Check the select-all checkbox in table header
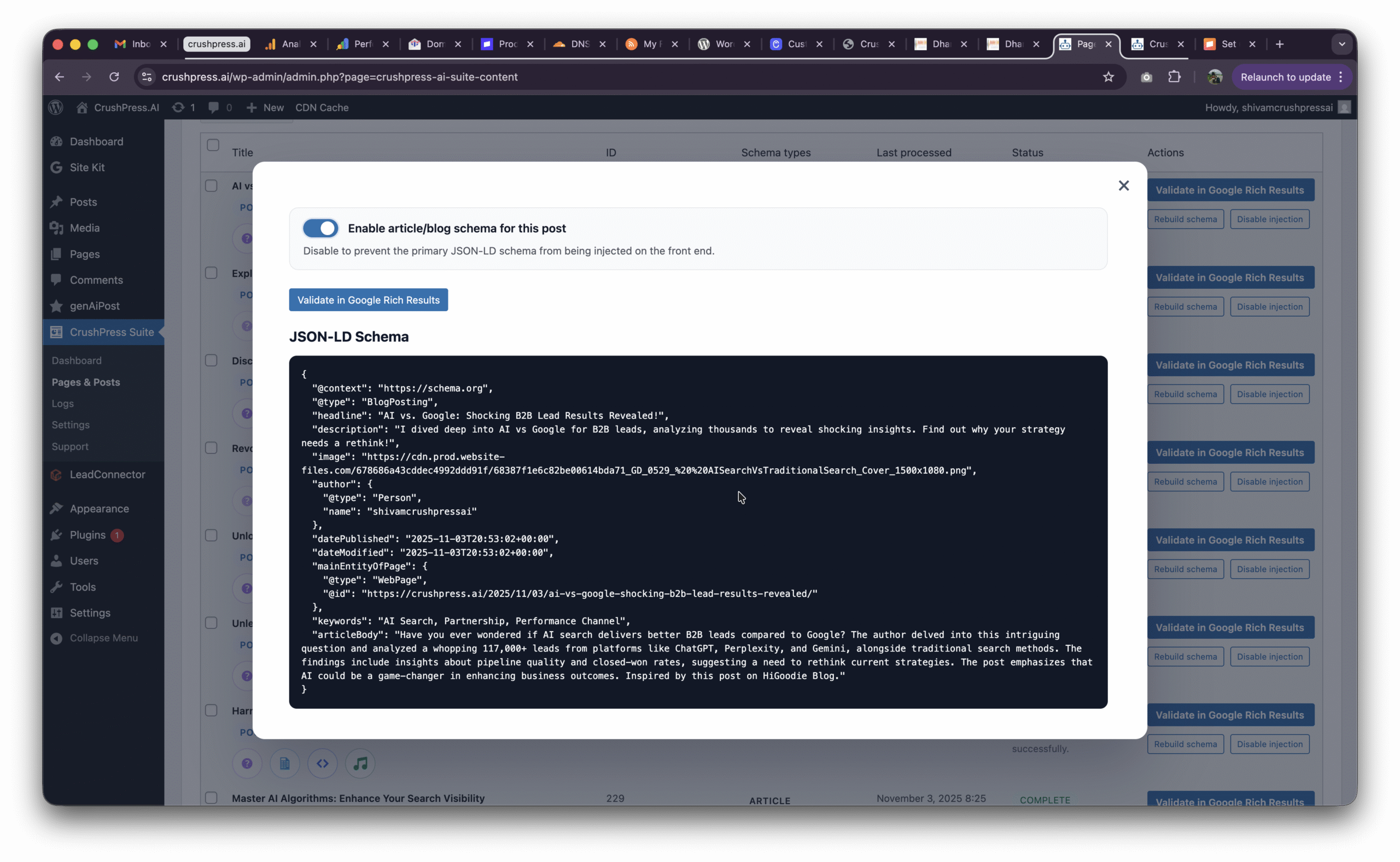 tap(213, 145)
